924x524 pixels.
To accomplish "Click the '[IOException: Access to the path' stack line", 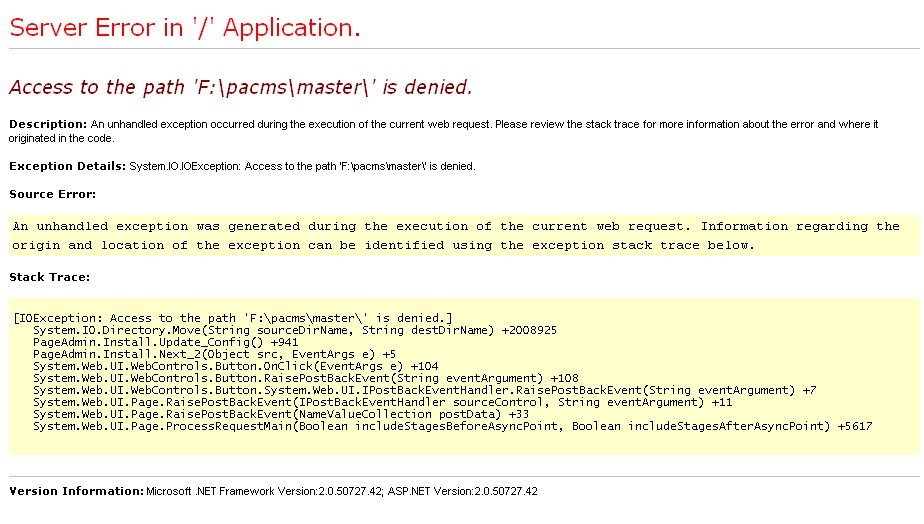I will [x=233, y=318].
